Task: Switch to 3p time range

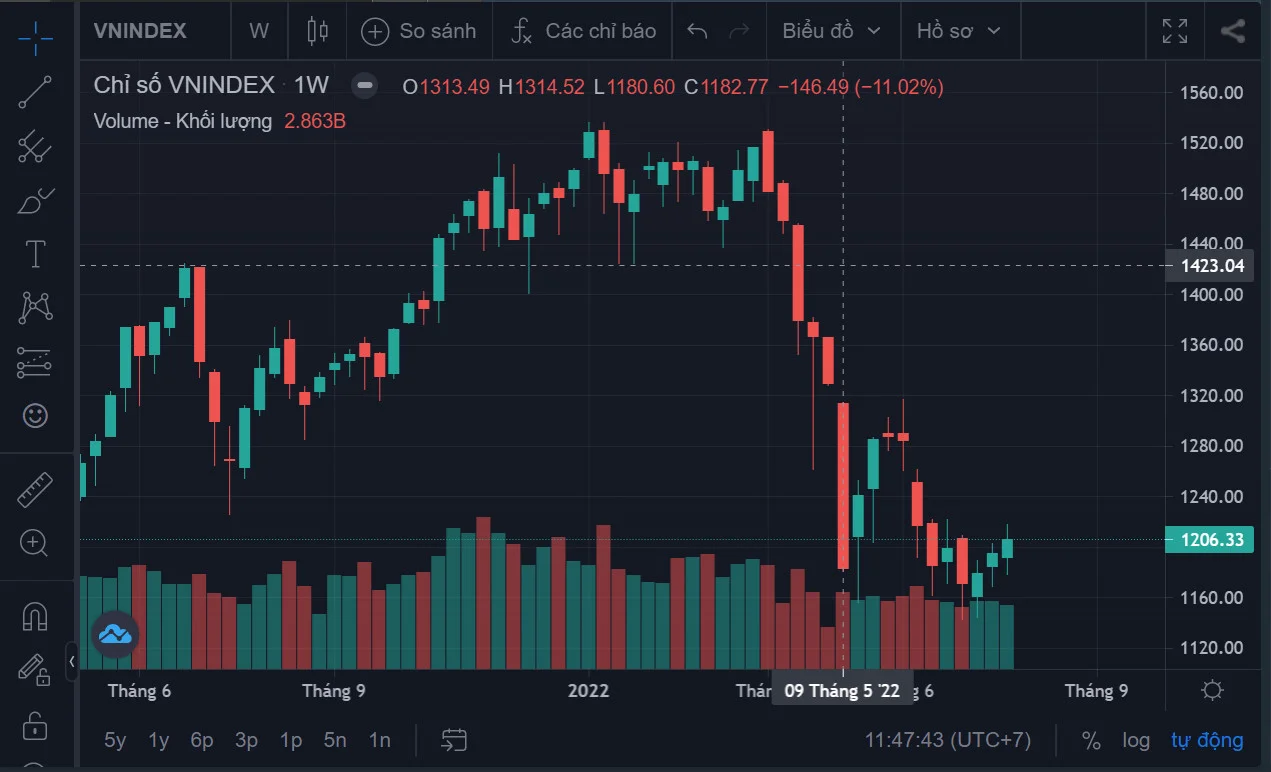Action: [246, 741]
